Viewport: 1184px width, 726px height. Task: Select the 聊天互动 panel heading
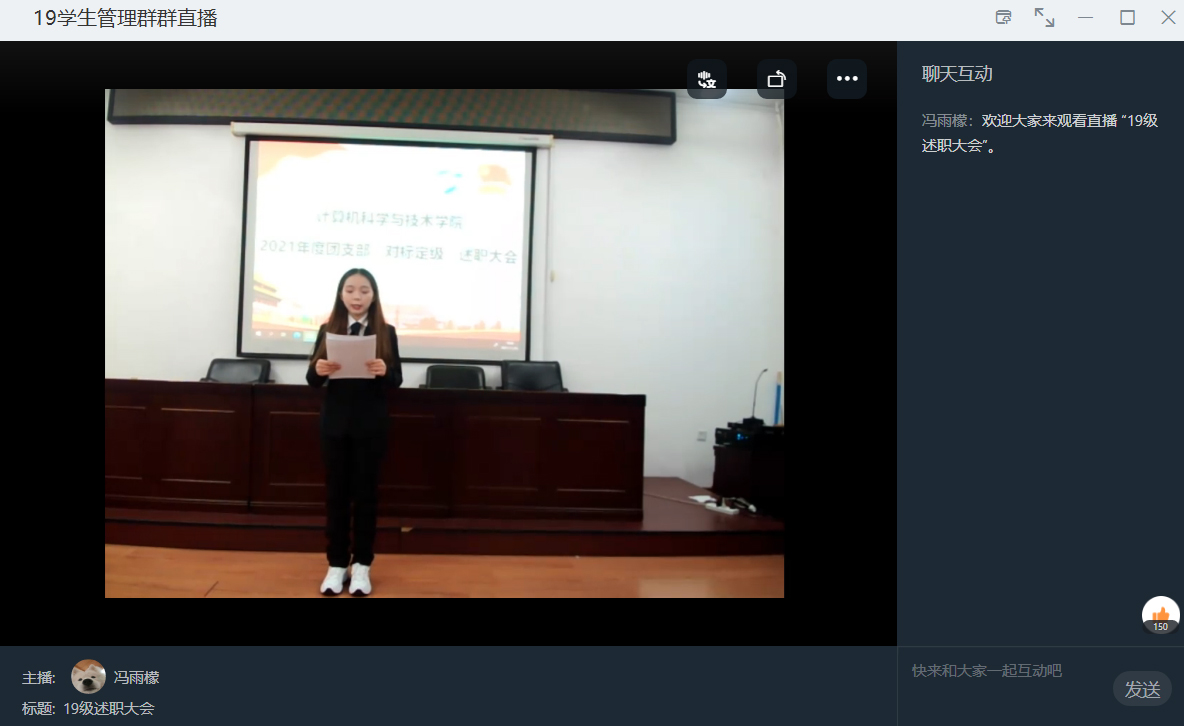point(957,74)
